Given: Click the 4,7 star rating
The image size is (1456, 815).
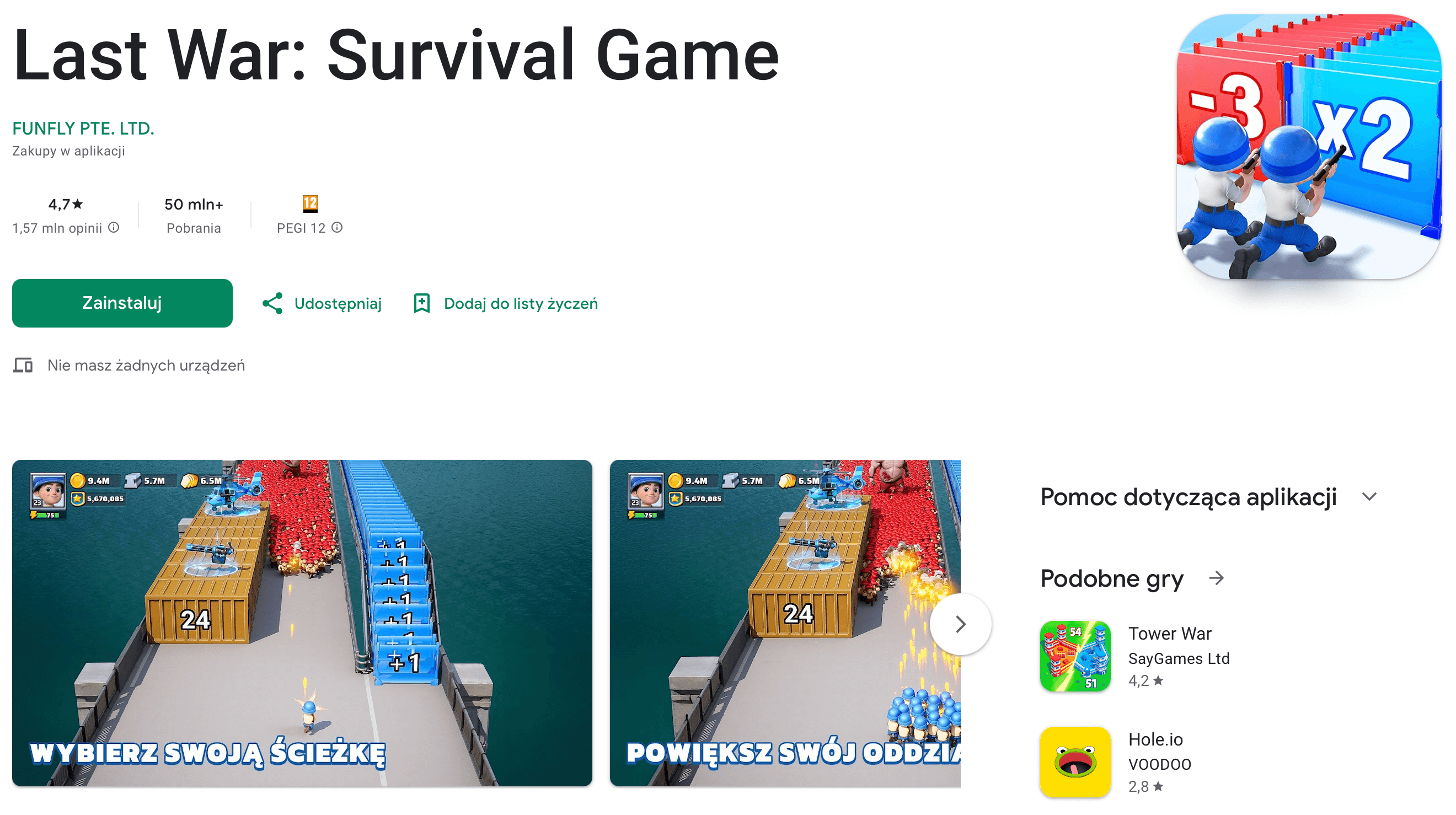Looking at the screenshot, I should pyautogui.click(x=66, y=204).
